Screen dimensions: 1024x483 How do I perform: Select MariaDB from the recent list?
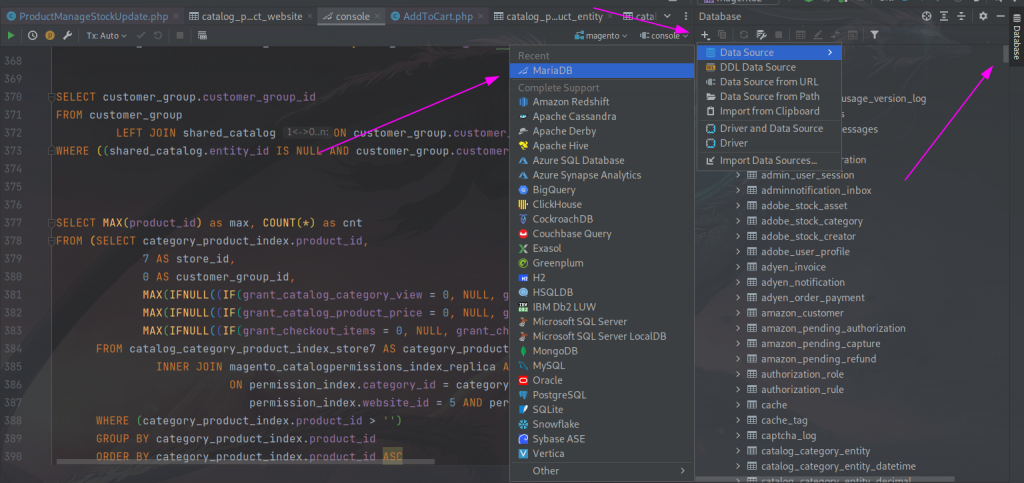[x=601, y=70]
